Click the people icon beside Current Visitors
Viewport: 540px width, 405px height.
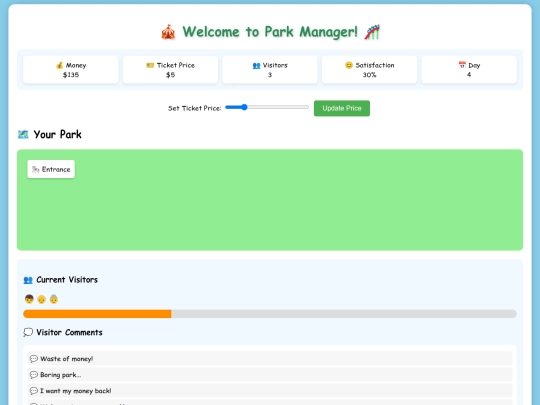tap(28, 280)
